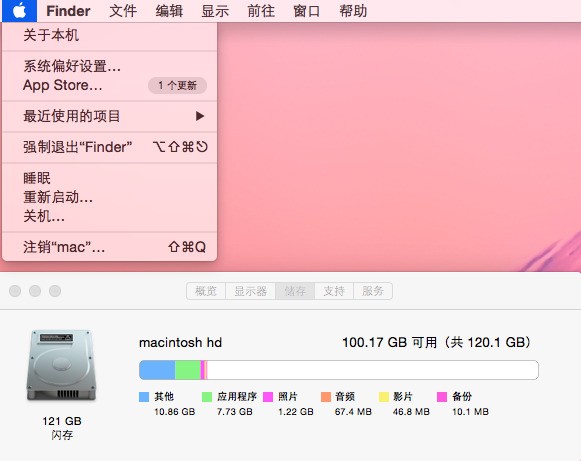The width and height of the screenshot is (581, 461).
Task: Click the macintosh hd volume name
Action: [180, 342]
